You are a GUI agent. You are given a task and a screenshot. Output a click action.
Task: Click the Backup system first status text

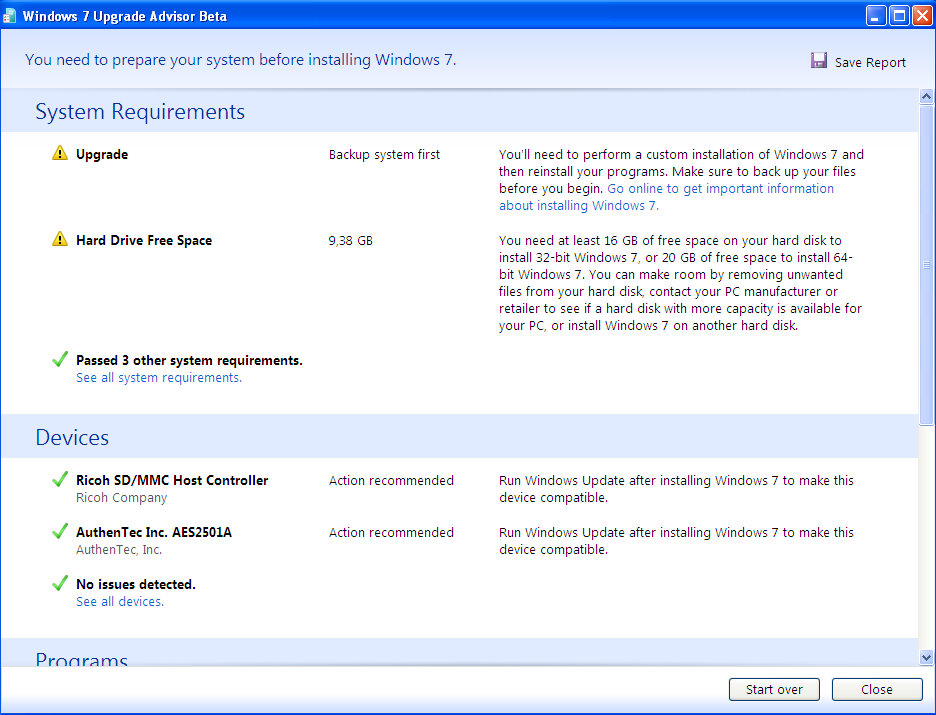384,155
